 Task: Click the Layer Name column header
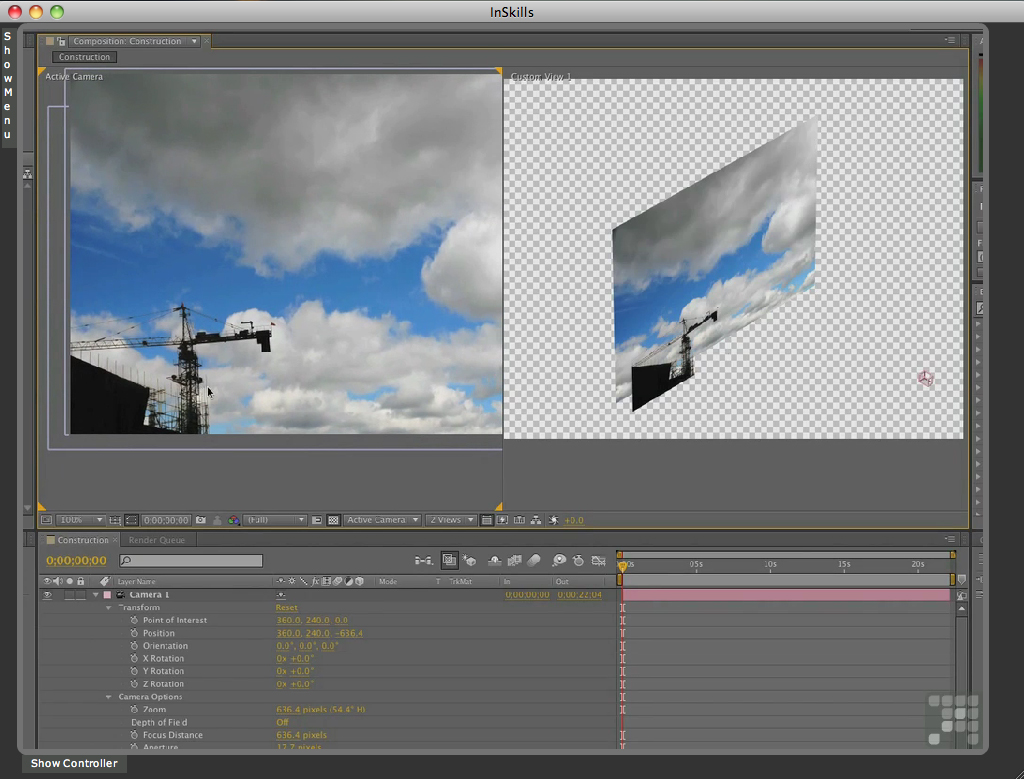[136, 581]
